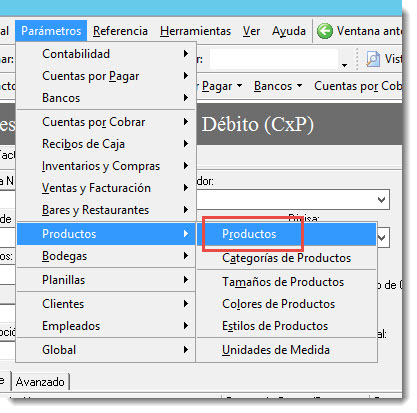
Task: Expand Inventarios y Compras submenu
Action: (106, 166)
